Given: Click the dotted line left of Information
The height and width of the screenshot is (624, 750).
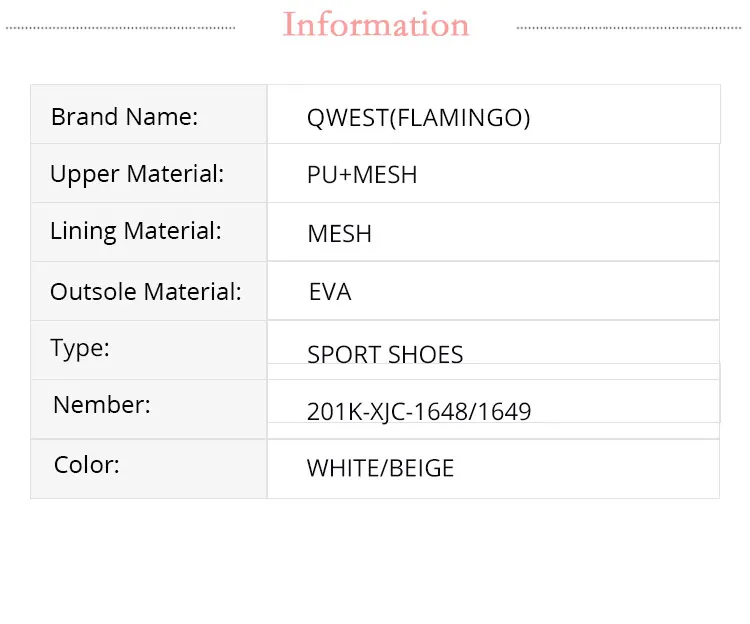Looking at the screenshot, I should (x=120, y=28).
